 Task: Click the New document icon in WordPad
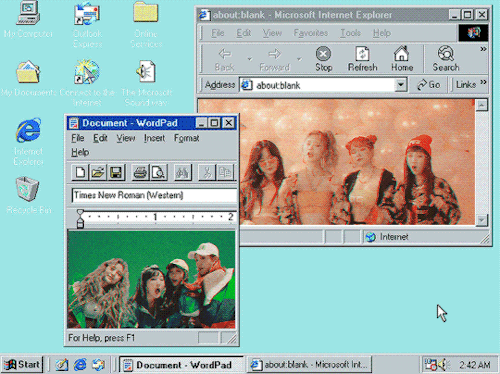click(x=80, y=172)
